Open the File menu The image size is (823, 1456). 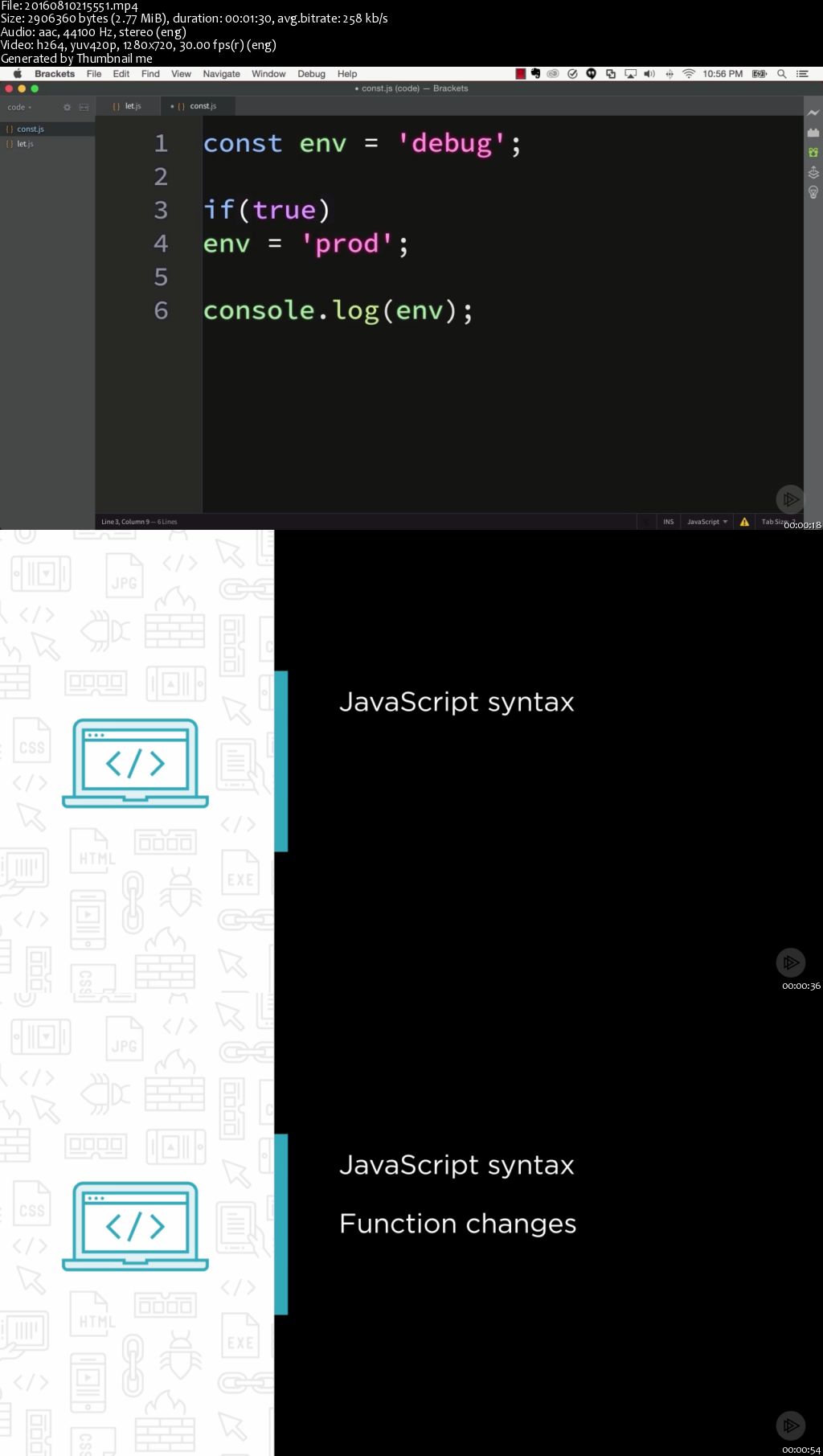tap(94, 74)
